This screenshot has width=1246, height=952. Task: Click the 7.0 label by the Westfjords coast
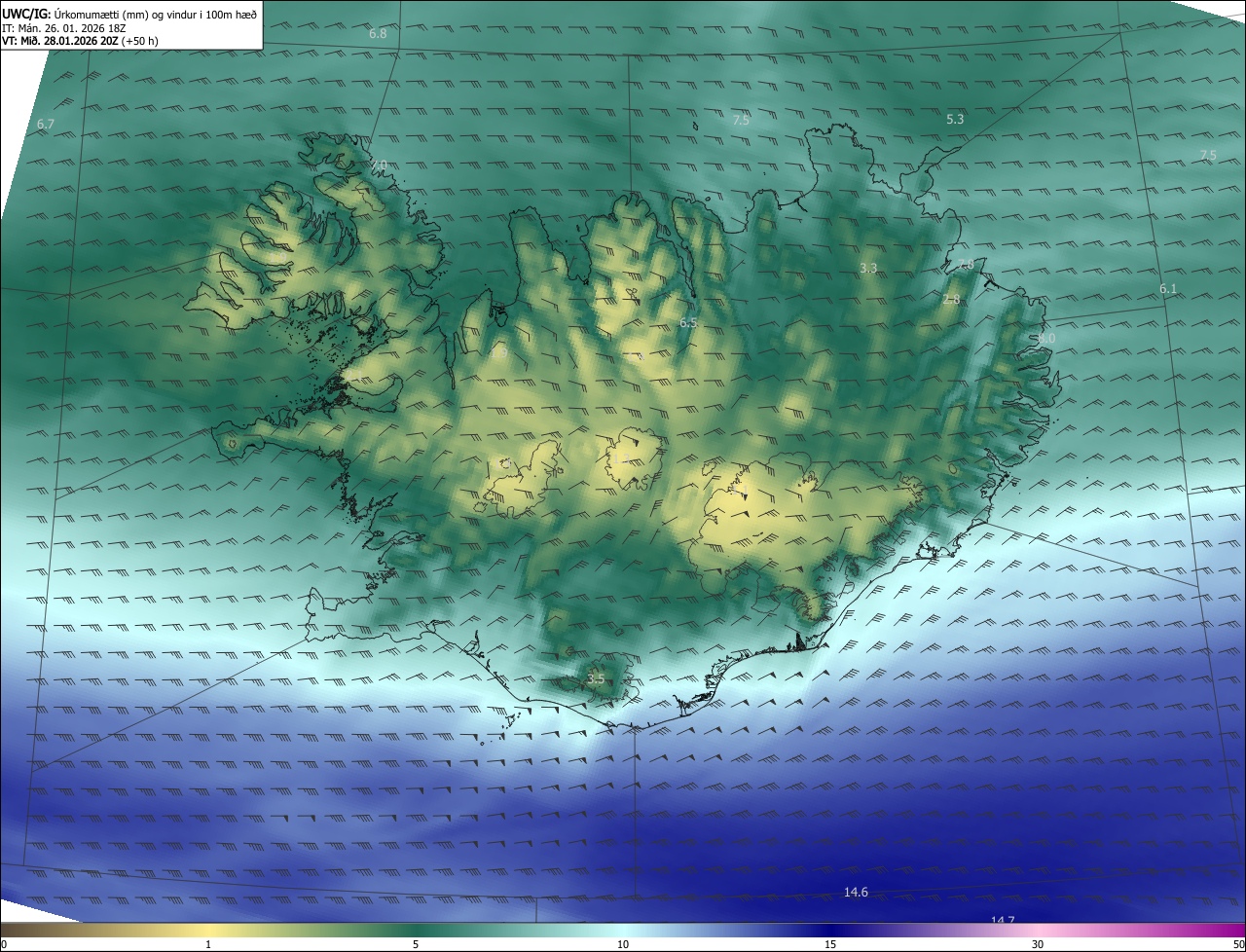pyautogui.click(x=379, y=165)
